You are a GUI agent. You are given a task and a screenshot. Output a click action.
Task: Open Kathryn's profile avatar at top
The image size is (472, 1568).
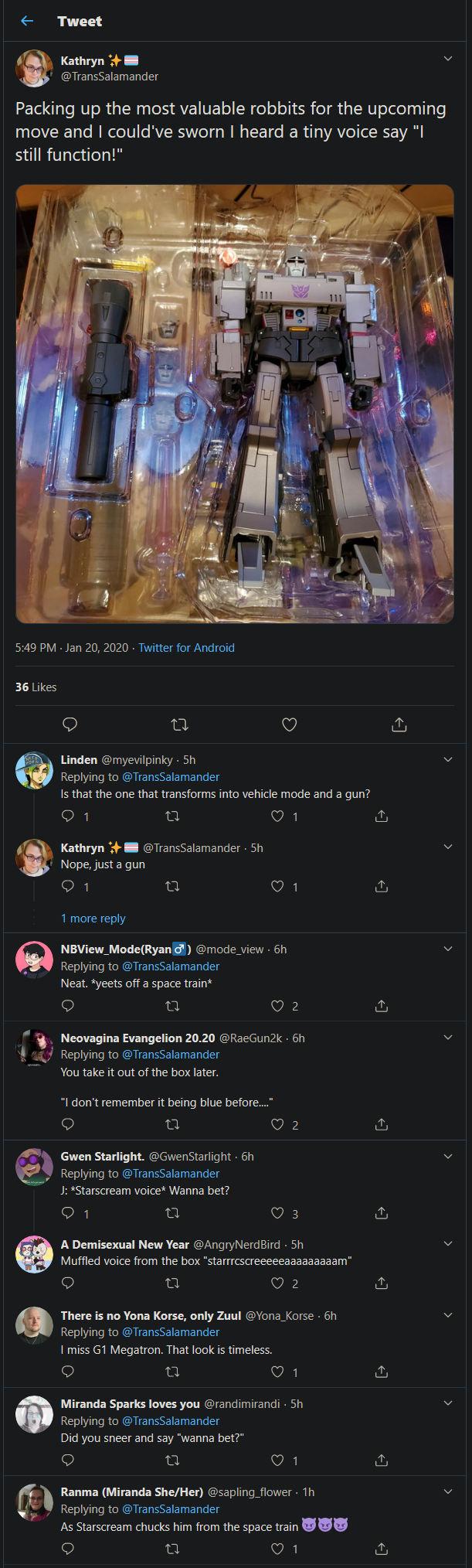pos(34,68)
